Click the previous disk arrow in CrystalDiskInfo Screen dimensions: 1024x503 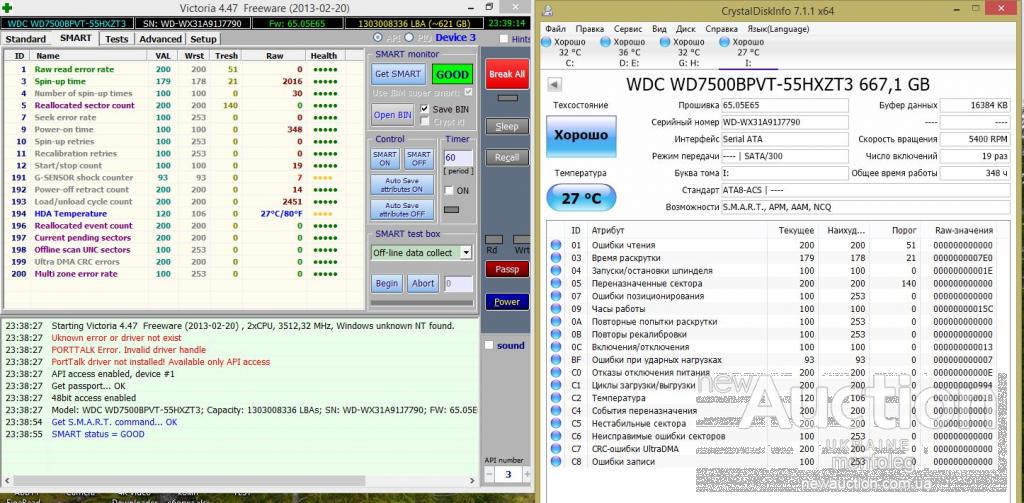tap(554, 84)
